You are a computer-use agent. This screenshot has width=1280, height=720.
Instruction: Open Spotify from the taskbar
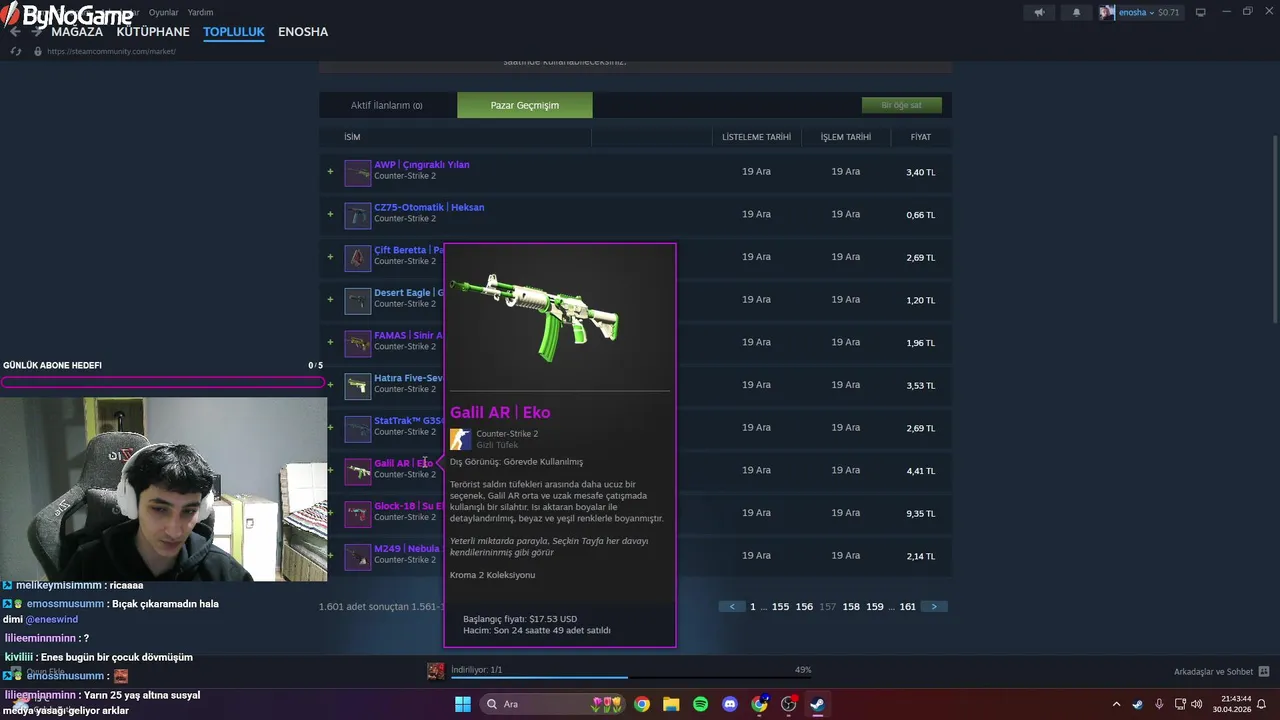click(701, 704)
